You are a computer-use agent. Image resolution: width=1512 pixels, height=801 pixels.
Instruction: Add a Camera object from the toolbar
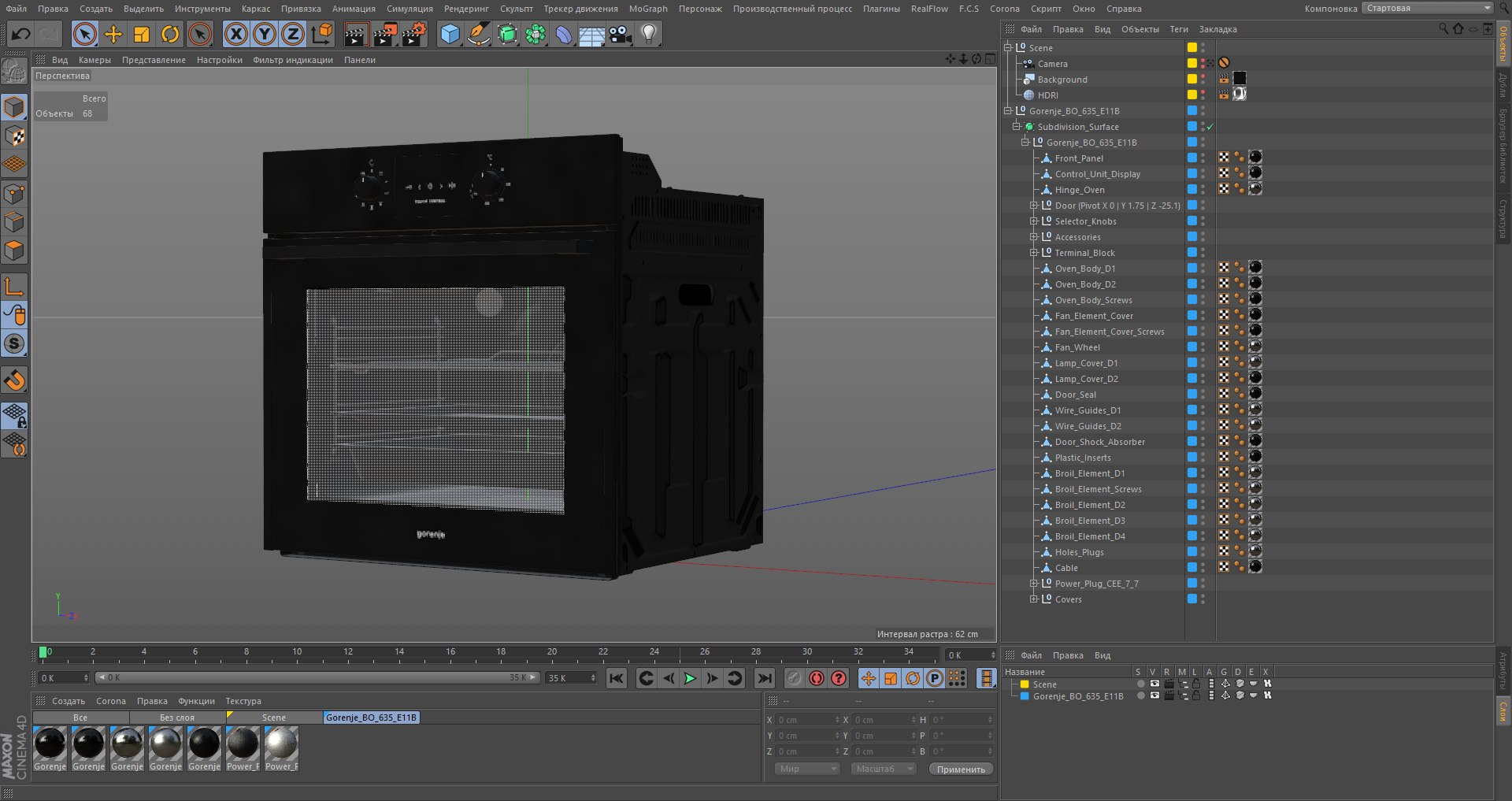621,34
